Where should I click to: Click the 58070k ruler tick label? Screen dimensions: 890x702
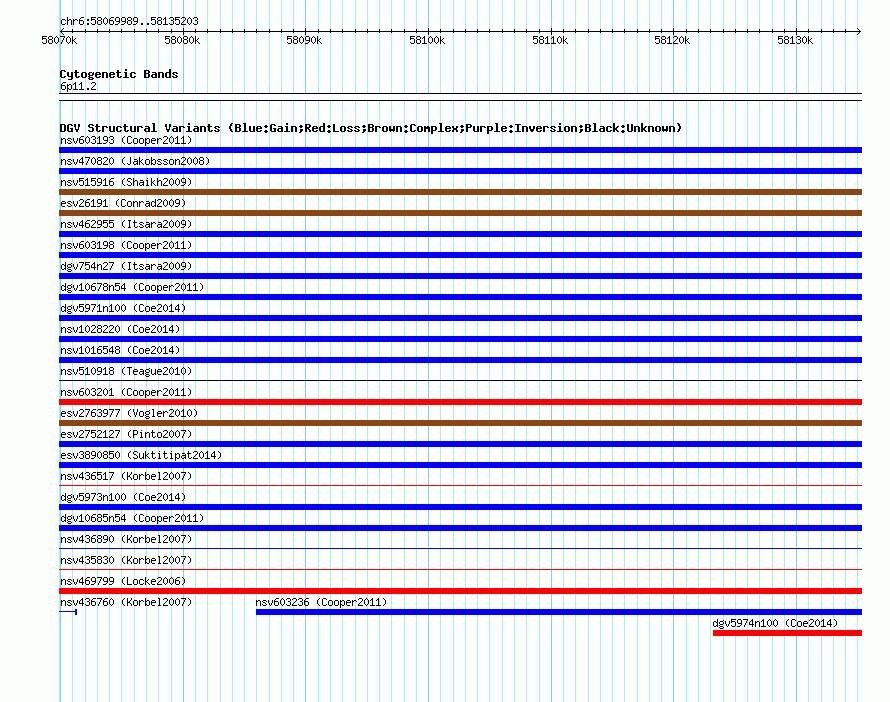click(x=59, y=40)
